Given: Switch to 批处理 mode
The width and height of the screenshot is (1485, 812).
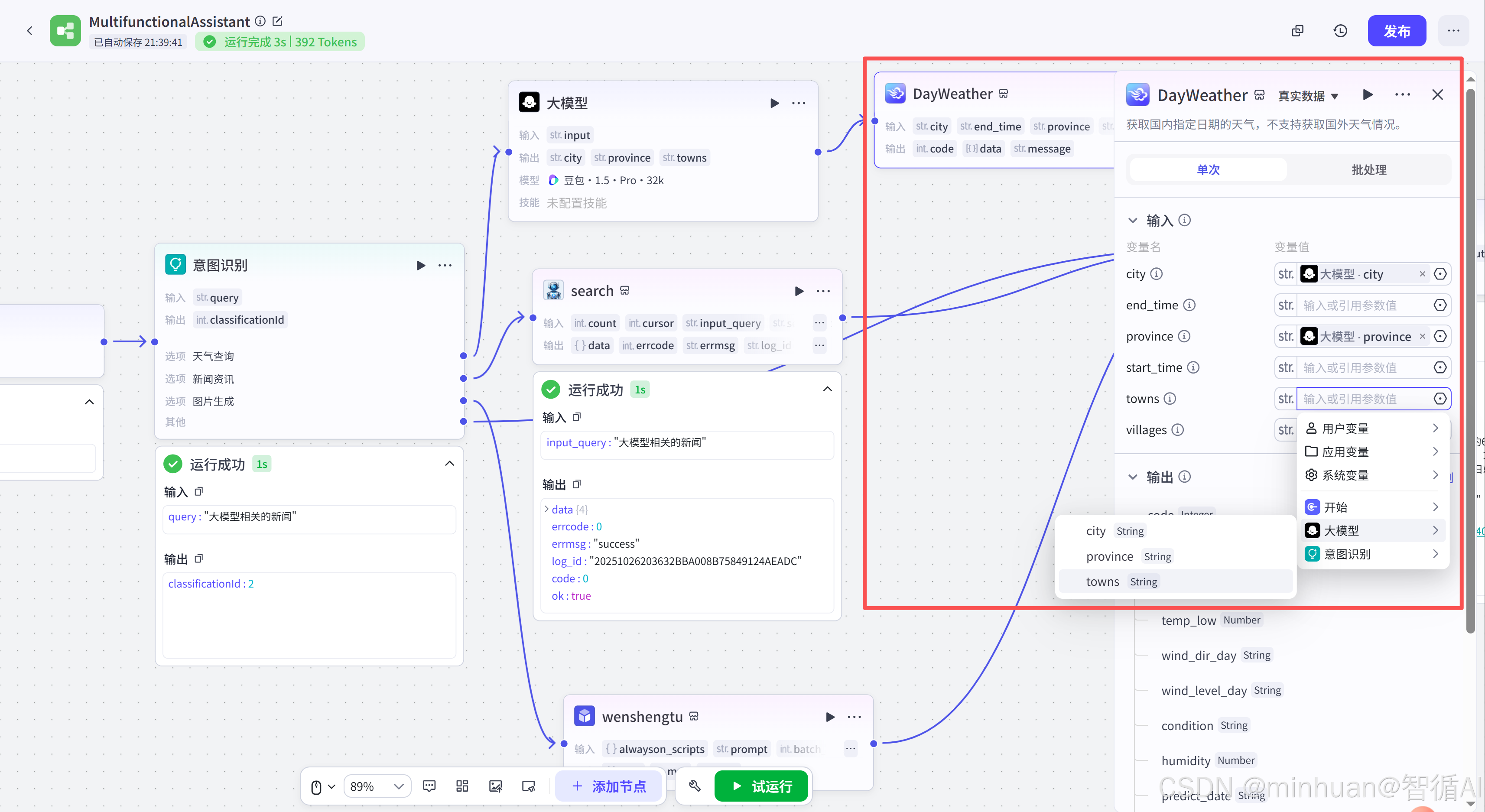Looking at the screenshot, I should pyautogui.click(x=1368, y=170).
